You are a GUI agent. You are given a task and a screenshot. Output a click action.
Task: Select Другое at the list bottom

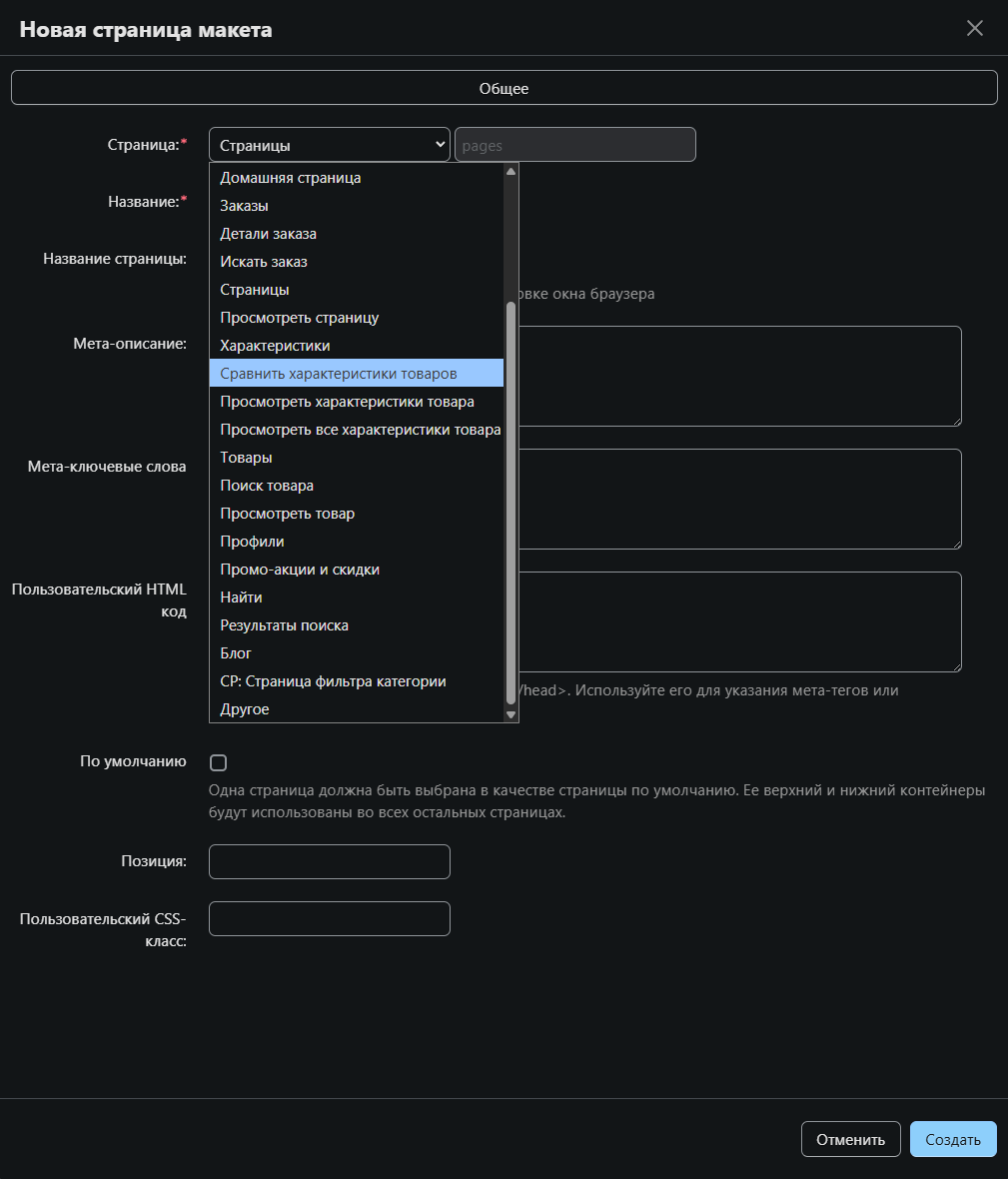click(x=245, y=709)
